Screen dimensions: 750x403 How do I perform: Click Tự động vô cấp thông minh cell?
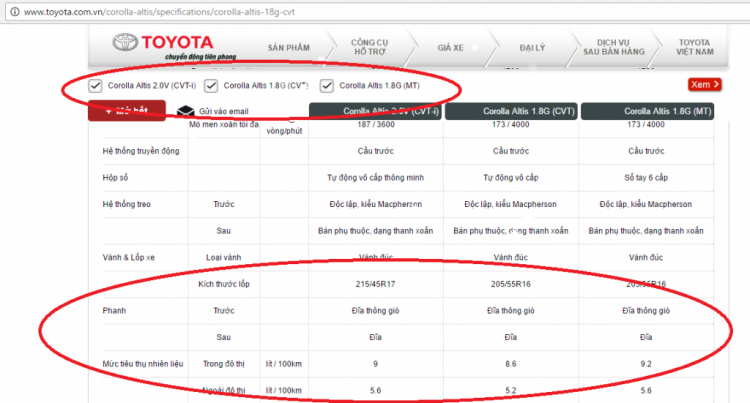(x=375, y=177)
